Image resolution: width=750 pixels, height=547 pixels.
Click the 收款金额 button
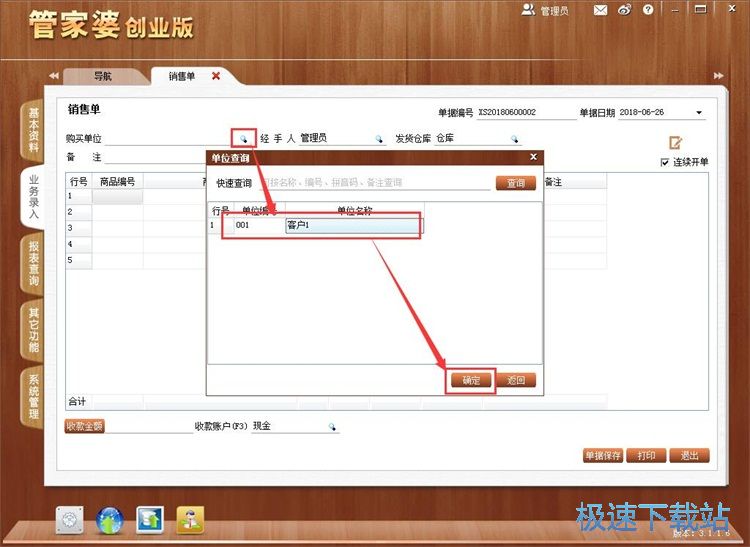85,426
